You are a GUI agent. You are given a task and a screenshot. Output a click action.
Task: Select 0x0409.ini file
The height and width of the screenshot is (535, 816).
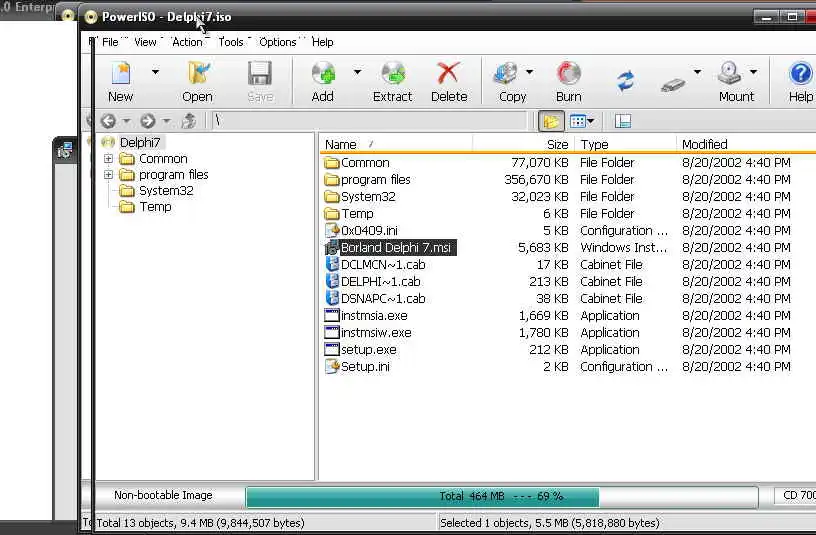[369, 231]
